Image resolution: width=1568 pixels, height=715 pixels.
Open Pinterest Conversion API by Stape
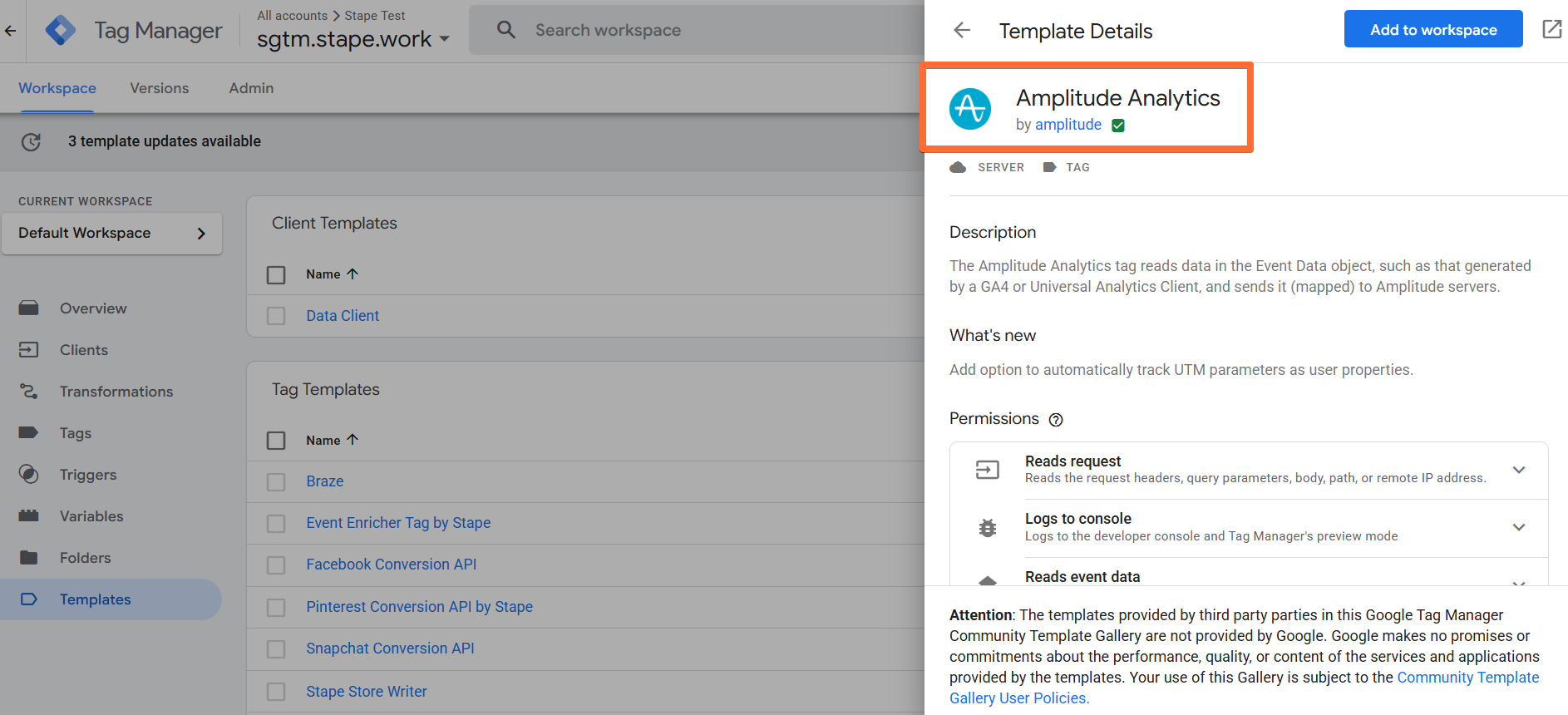pos(420,607)
